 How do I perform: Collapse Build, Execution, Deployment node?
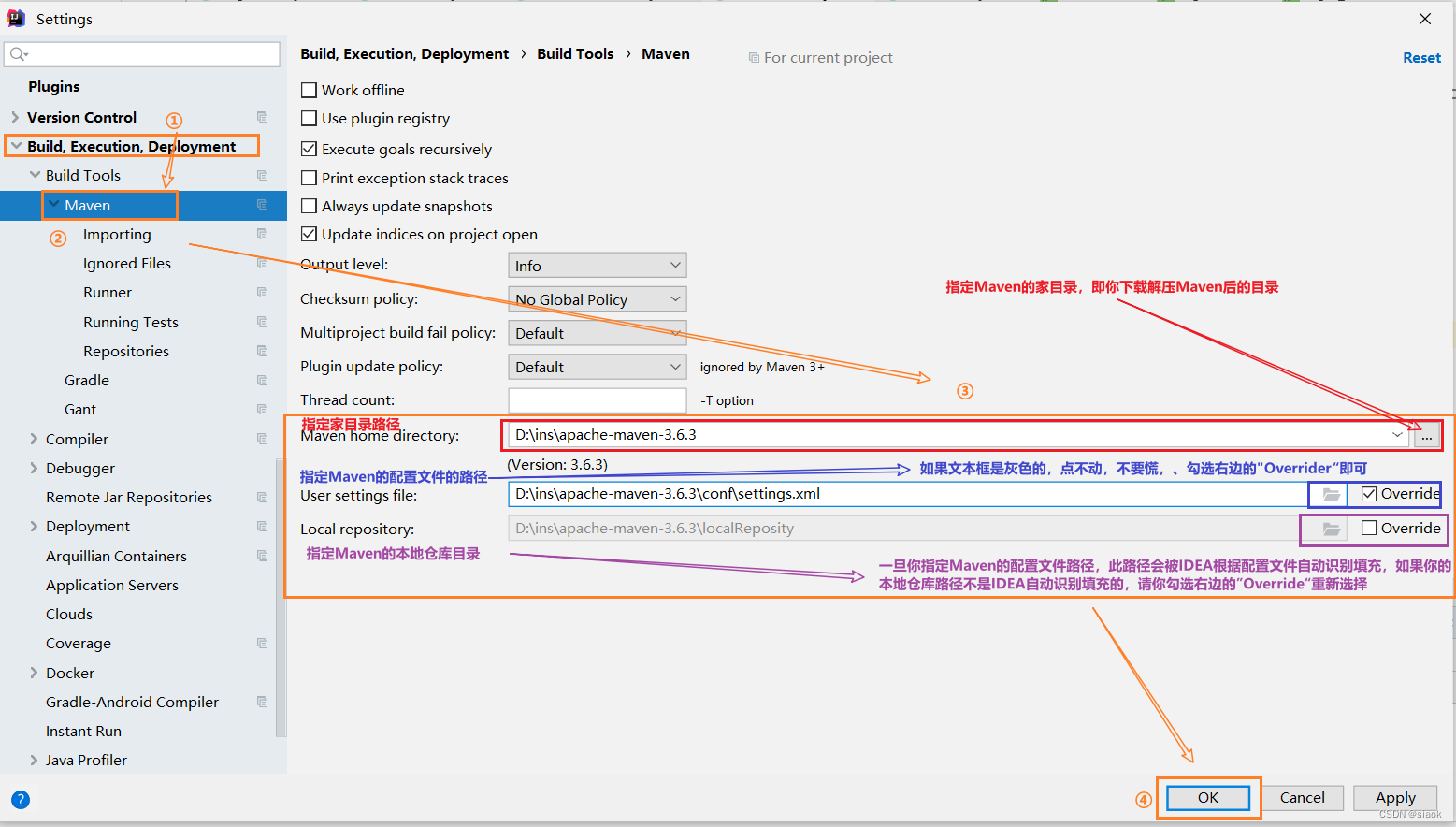[16, 146]
